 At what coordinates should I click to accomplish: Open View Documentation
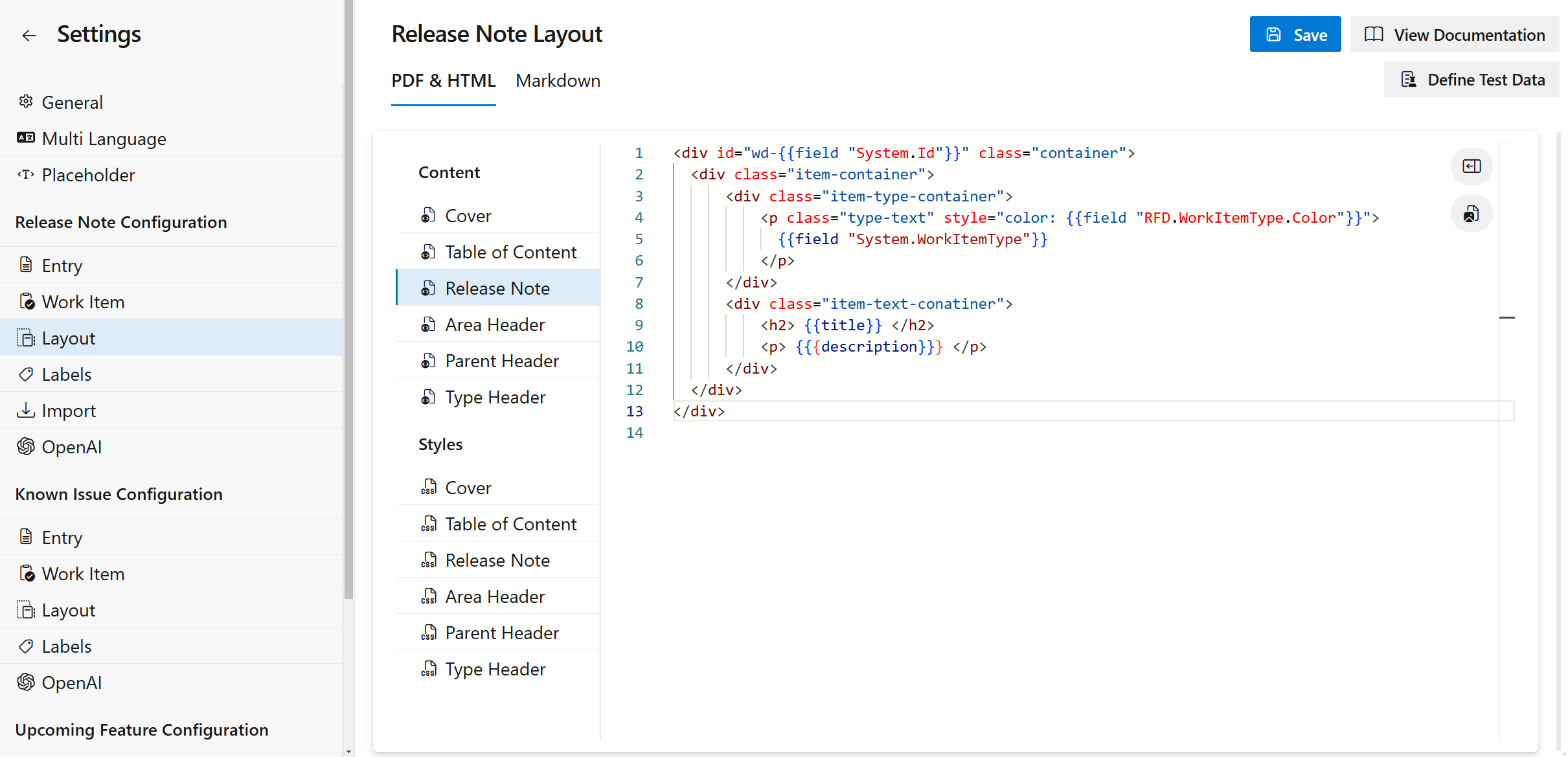pos(1454,34)
